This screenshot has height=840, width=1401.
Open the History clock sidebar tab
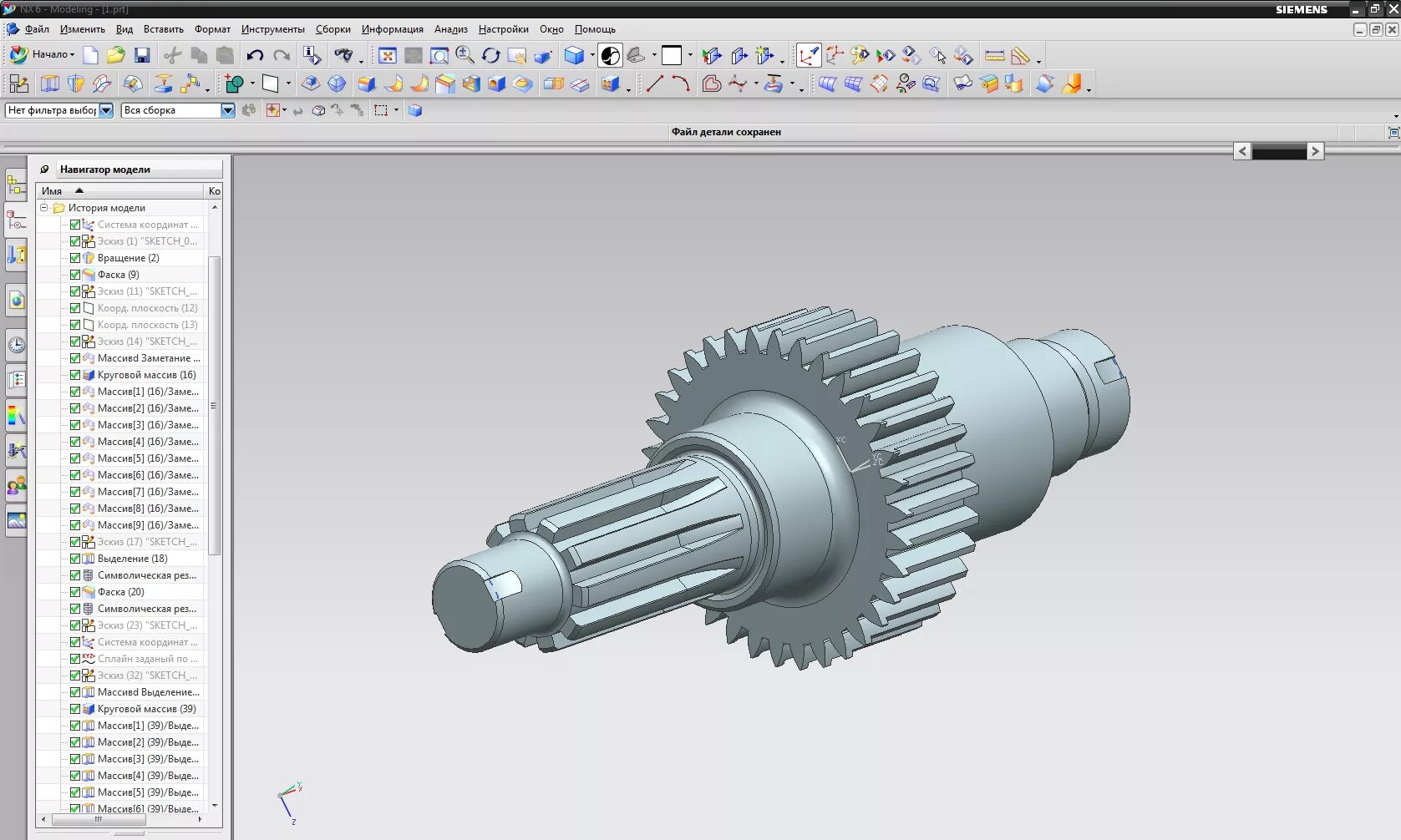click(16, 345)
